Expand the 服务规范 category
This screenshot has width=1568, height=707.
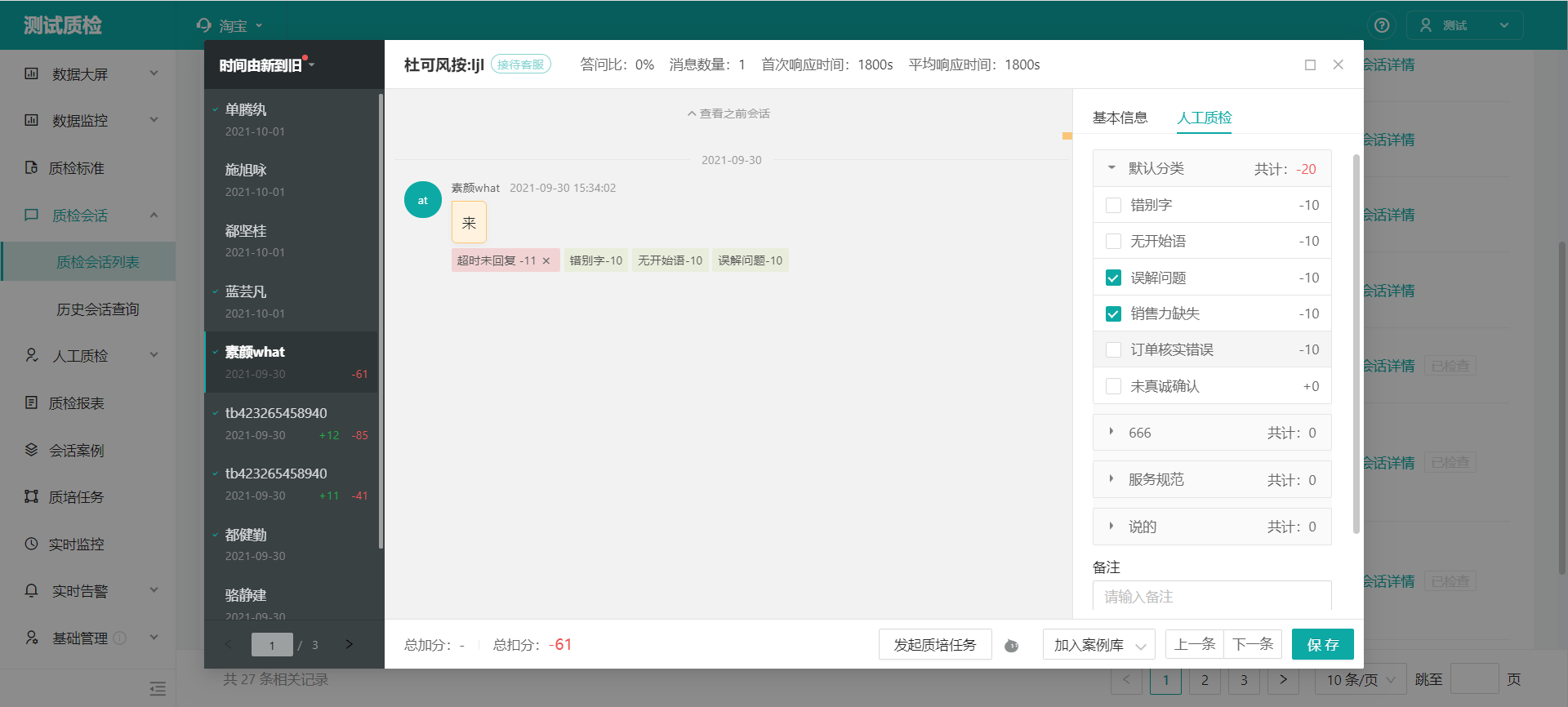(x=1111, y=479)
